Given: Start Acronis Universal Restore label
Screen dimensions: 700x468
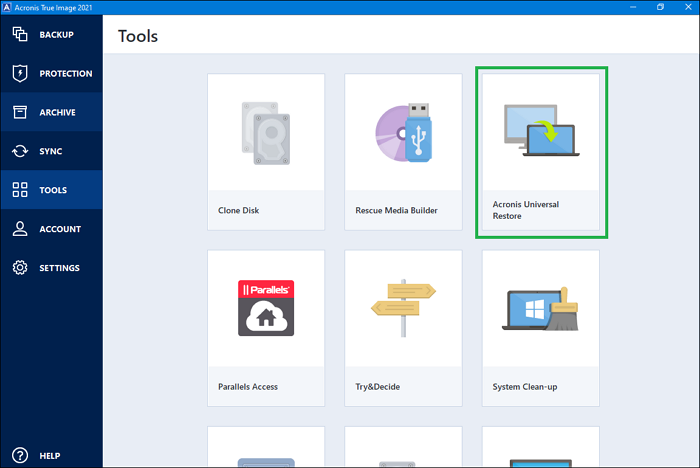Looking at the screenshot, I should [525, 210].
